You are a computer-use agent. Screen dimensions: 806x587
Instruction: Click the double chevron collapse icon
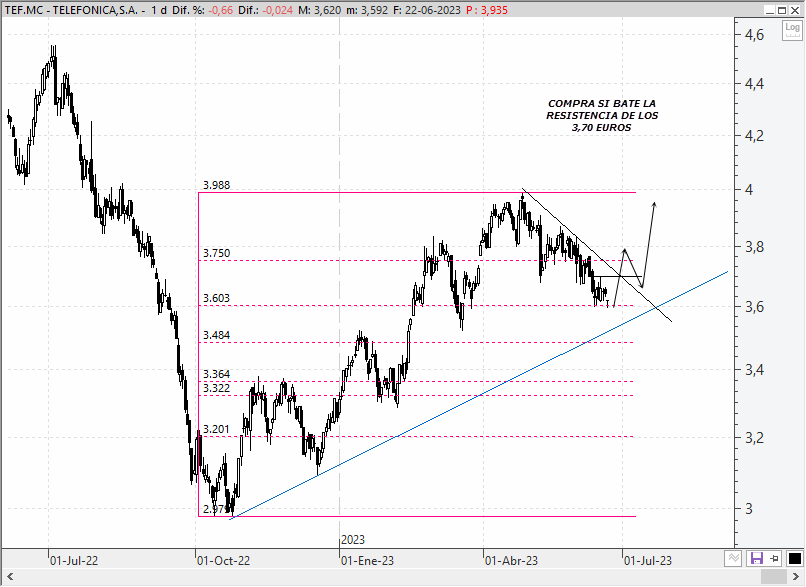(x=734, y=558)
